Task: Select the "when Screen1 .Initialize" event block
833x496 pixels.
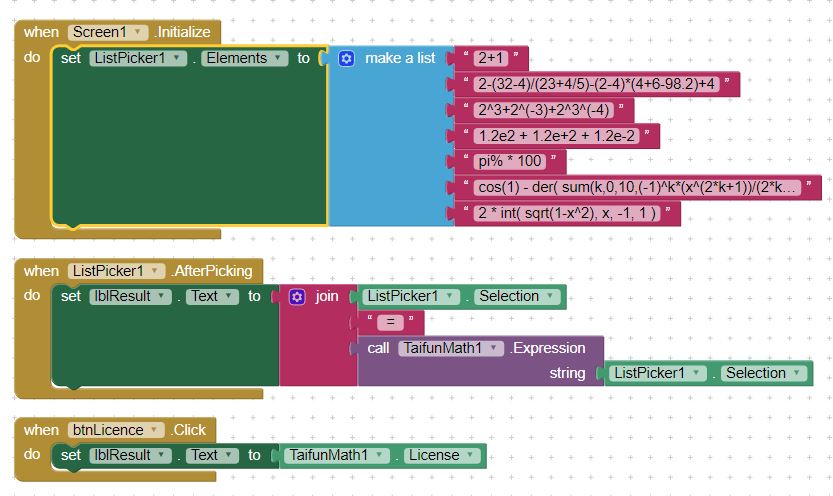Action: (x=43, y=33)
